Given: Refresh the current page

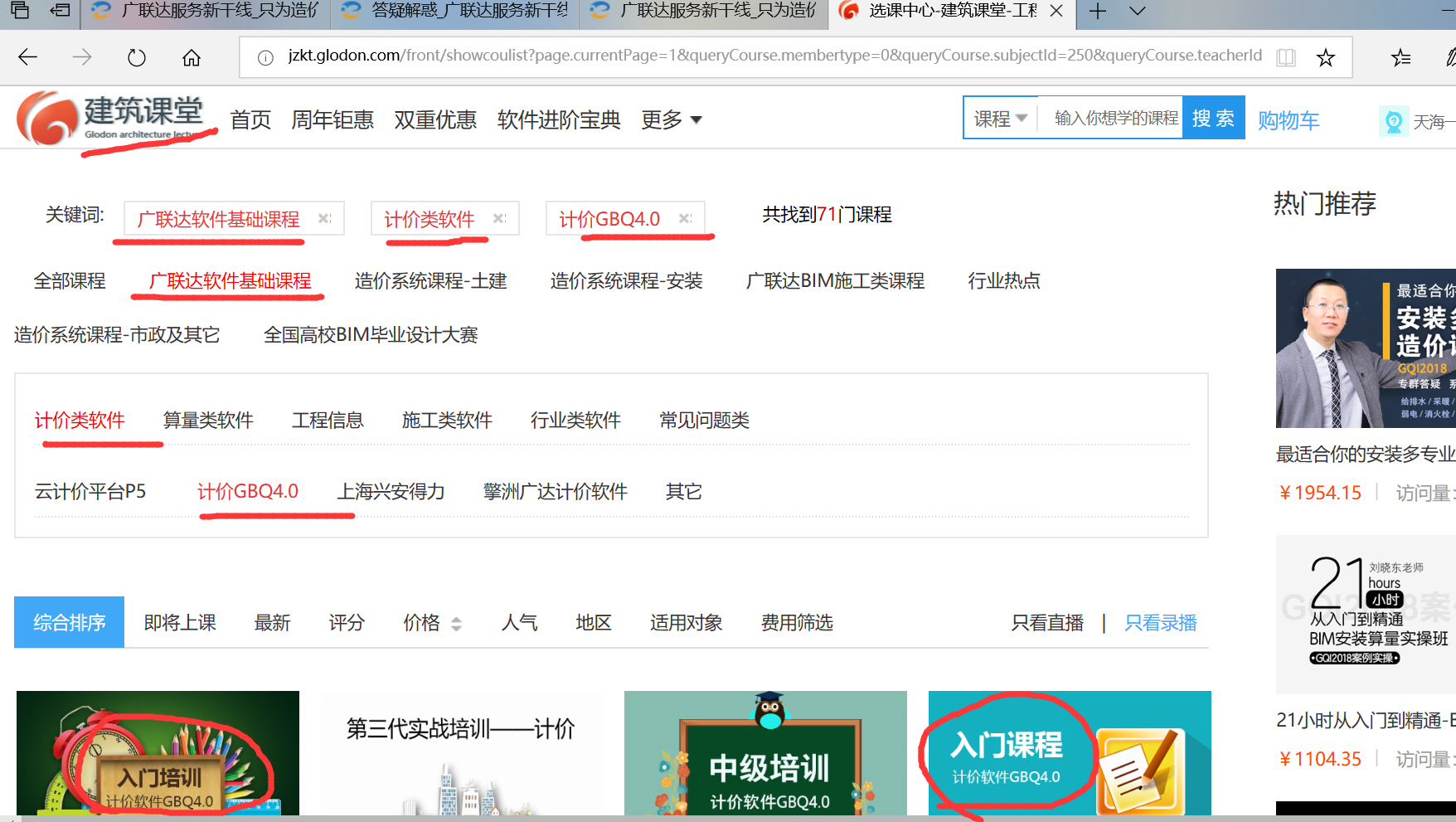Looking at the screenshot, I should pos(137,57).
